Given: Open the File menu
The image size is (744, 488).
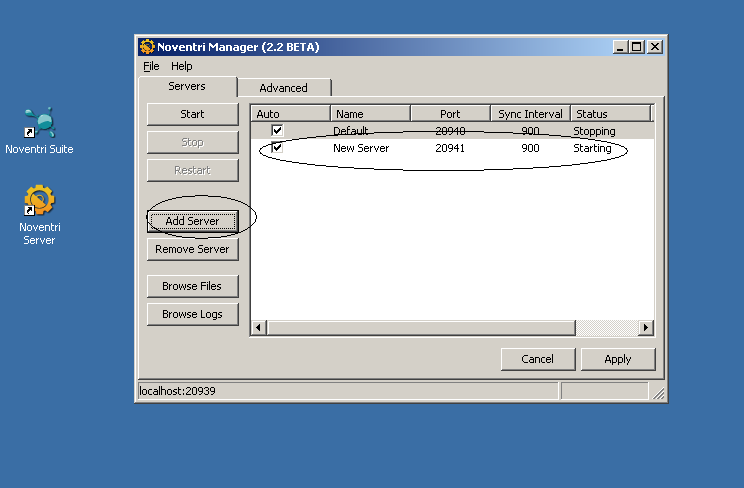Looking at the screenshot, I should (x=151, y=66).
